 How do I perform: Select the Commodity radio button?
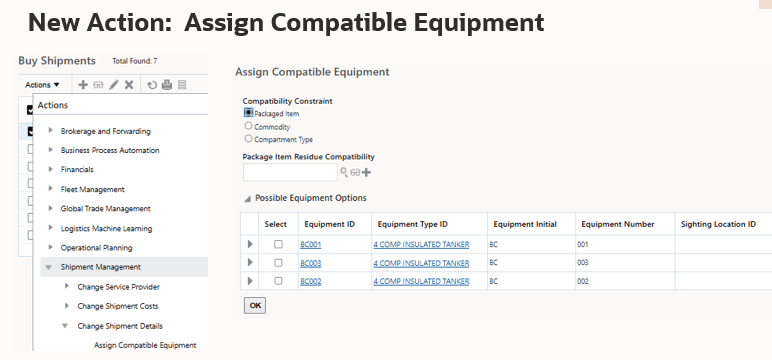(x=248, y=126)
